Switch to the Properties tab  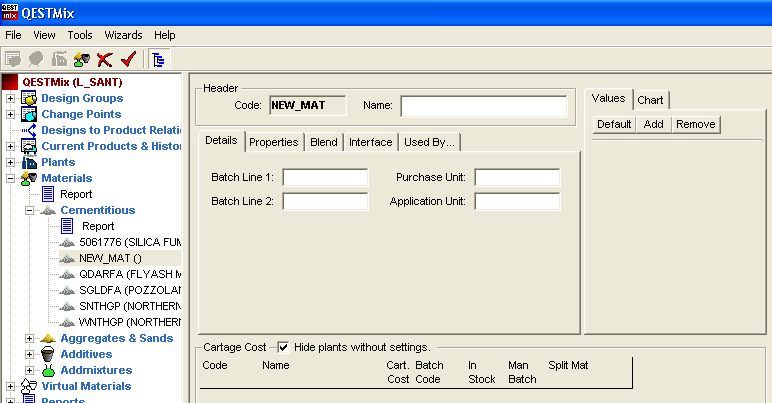point(274,142)
